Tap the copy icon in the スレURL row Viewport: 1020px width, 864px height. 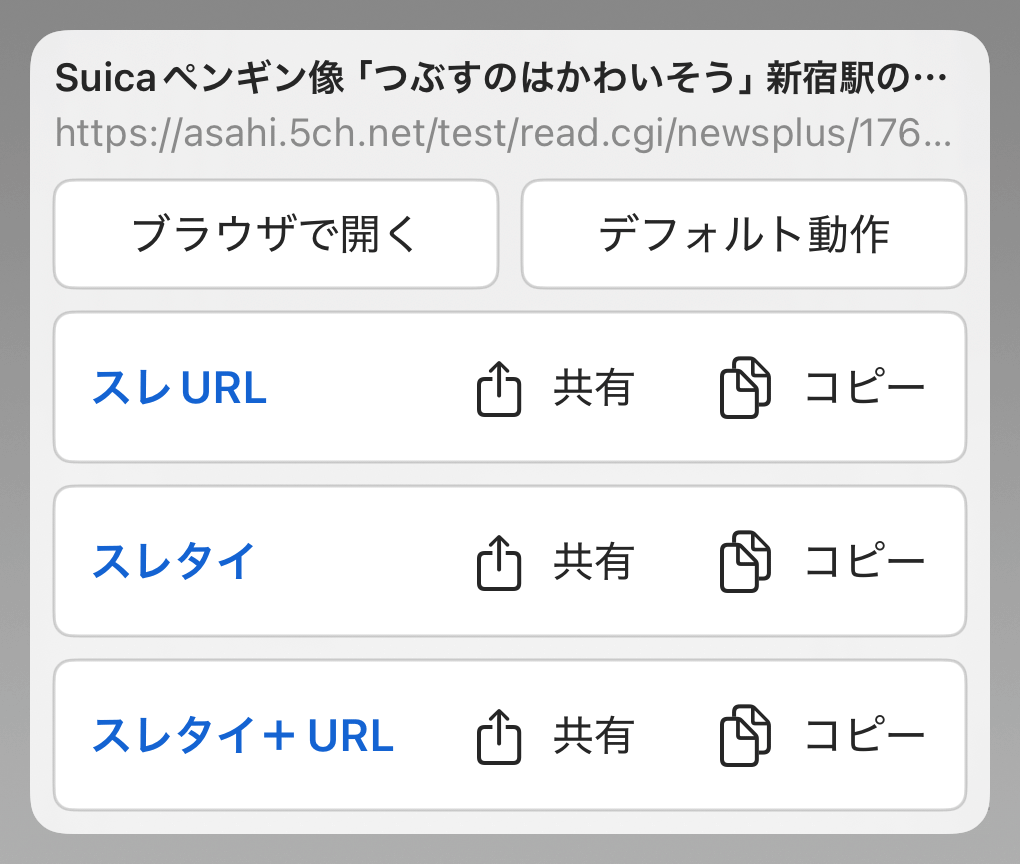pyautogui.click(x=745, y=389)
